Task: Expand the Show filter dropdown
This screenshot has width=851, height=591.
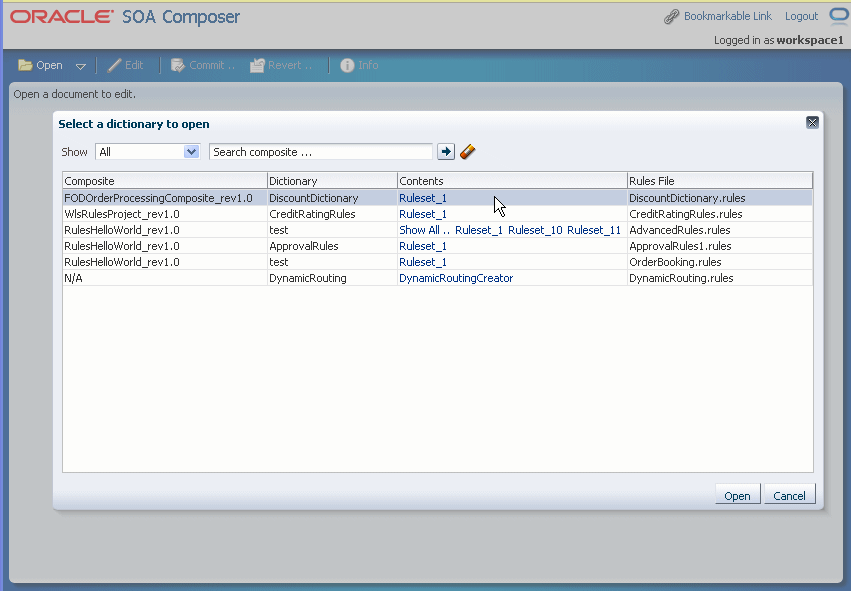Action: [x=191, y=152]
